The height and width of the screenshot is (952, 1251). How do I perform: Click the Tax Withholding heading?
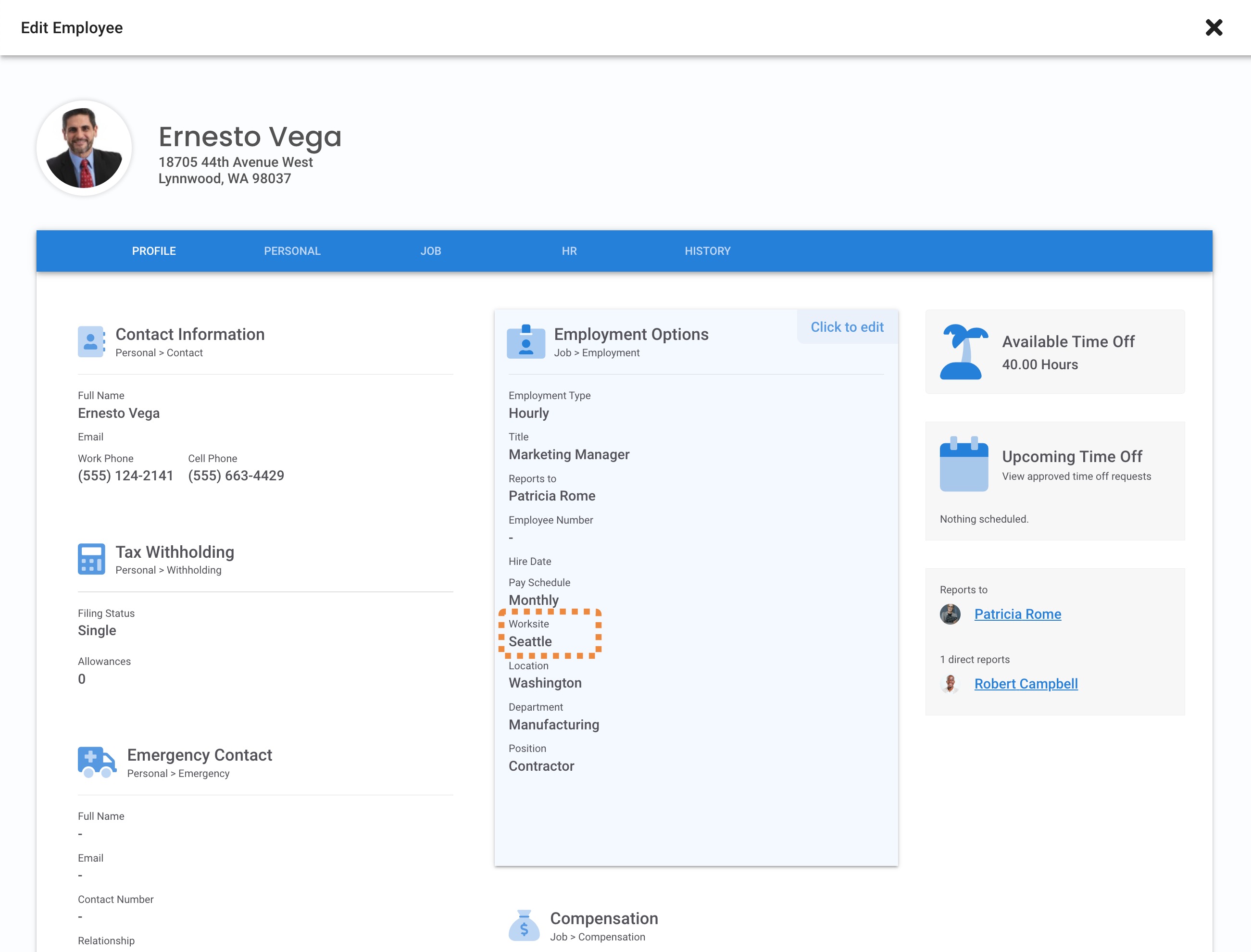coord(175,552)
